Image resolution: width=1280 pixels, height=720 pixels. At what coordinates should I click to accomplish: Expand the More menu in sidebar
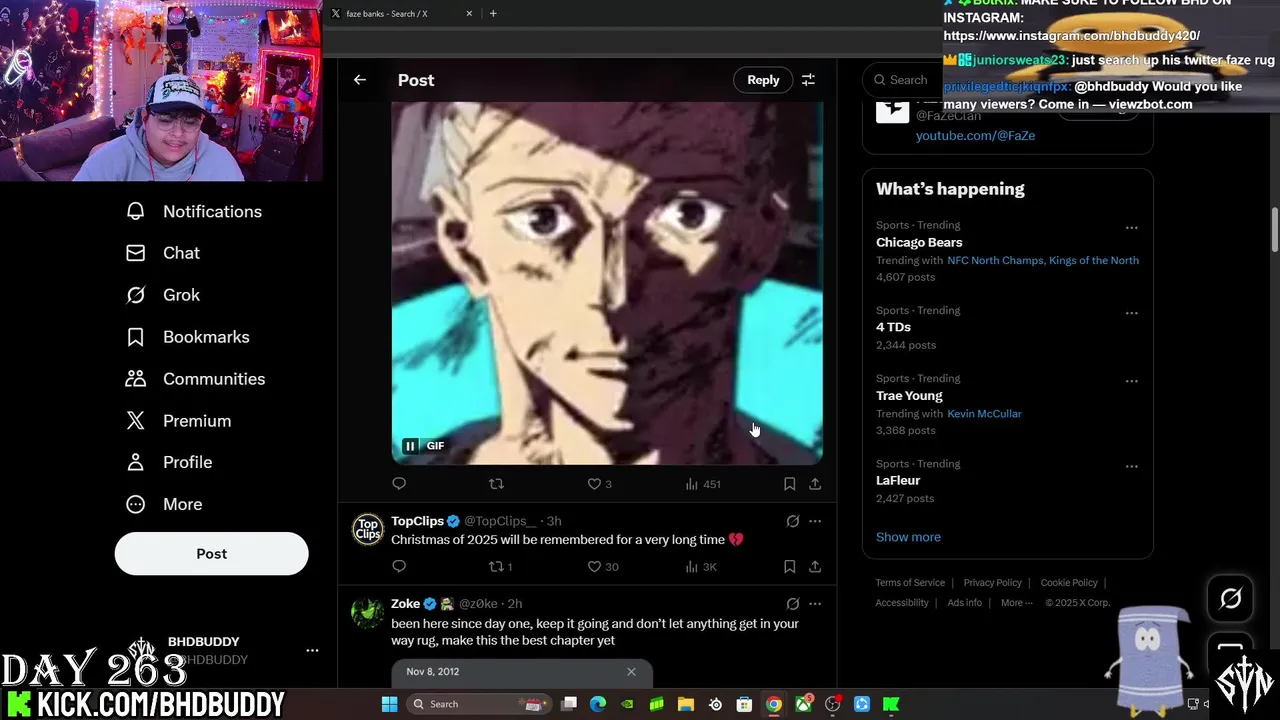pyautogui.click(x=164, y=504)
